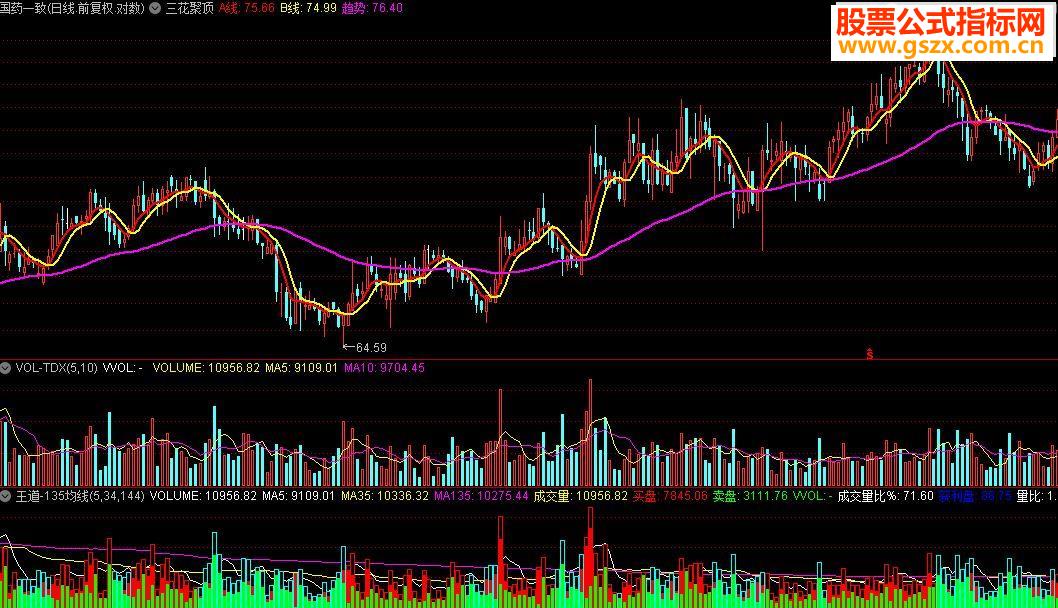The image size is (1058, 608).
Task: Click the 买盘: 7845.06 value
Action: point(670,496)
